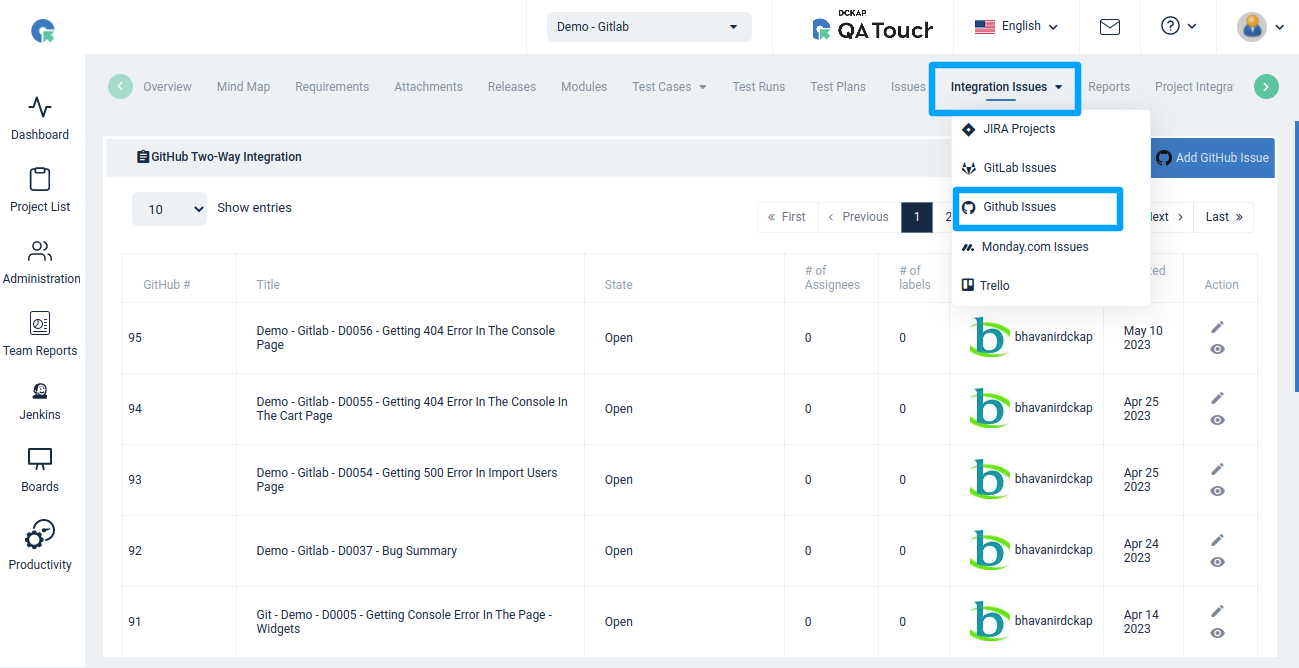View details of GitHub issue 95
Screen dimensions: 1299x668
(x=1218, y=349)
